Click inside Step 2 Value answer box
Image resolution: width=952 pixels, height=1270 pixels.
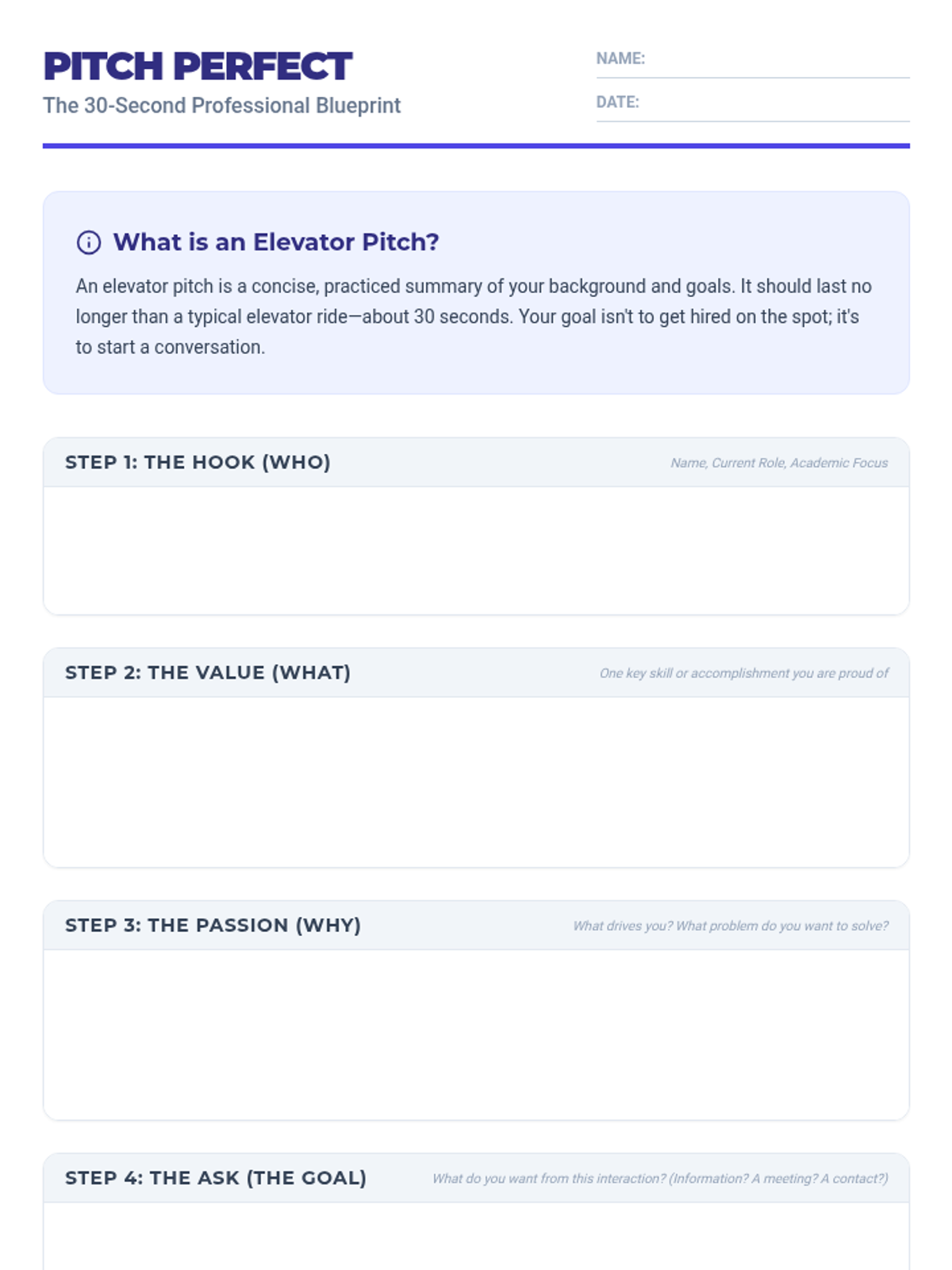pyautogui.click(x=476, y=781)
